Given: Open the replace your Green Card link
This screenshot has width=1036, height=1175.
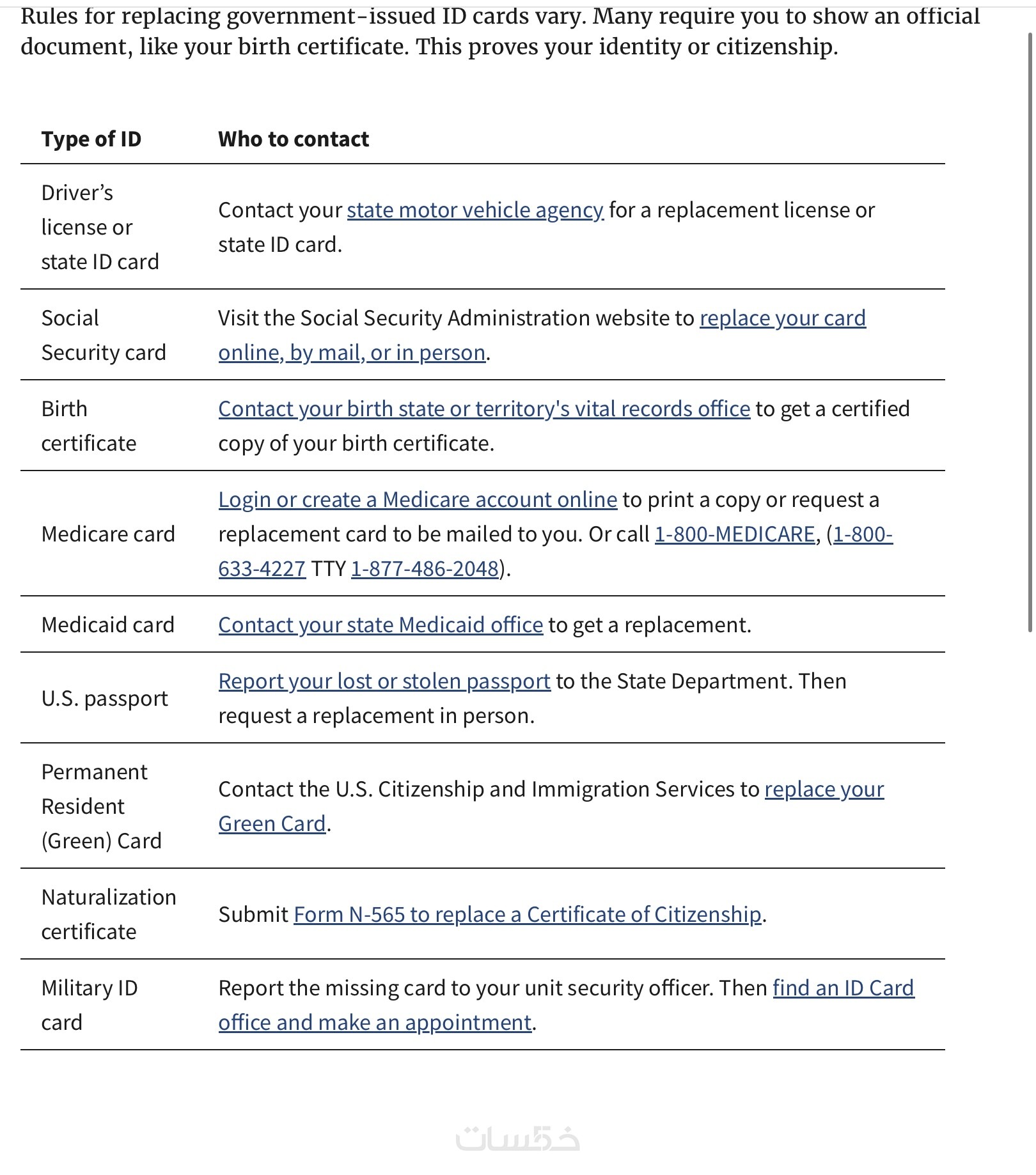Looking at the screenshot, I should (824, 790).
